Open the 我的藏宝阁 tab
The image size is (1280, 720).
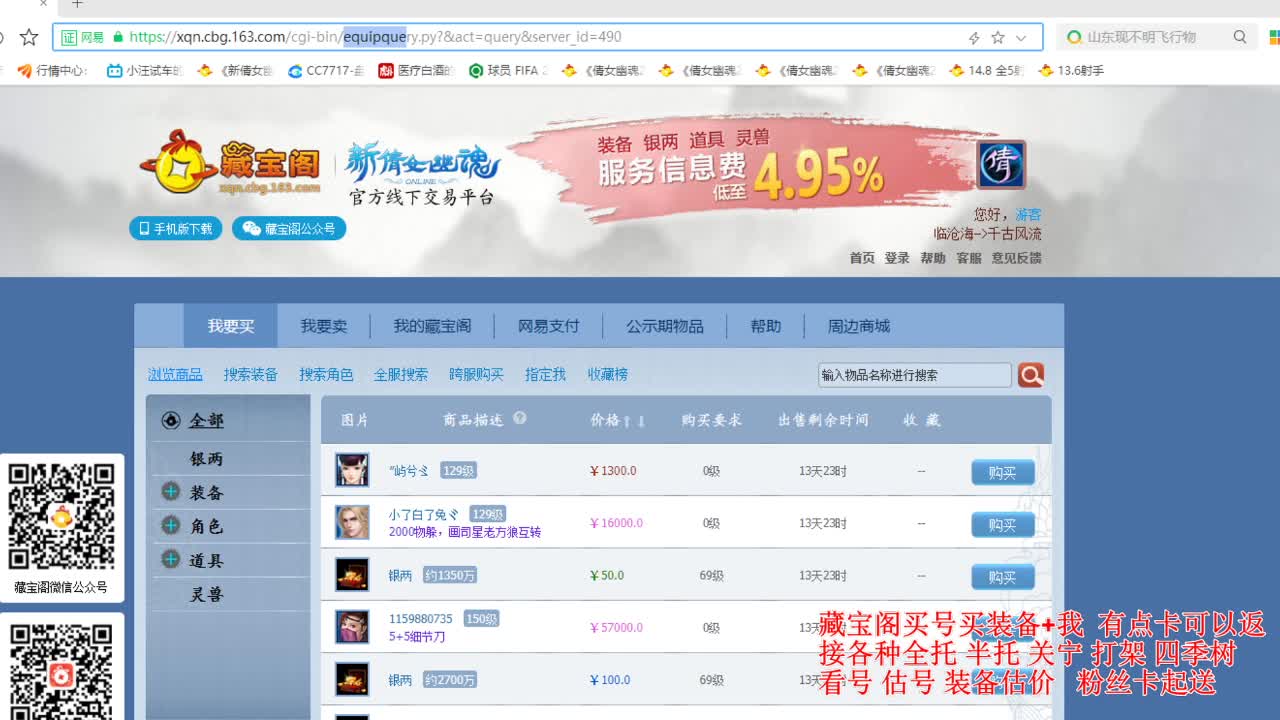tap(433, 325)
